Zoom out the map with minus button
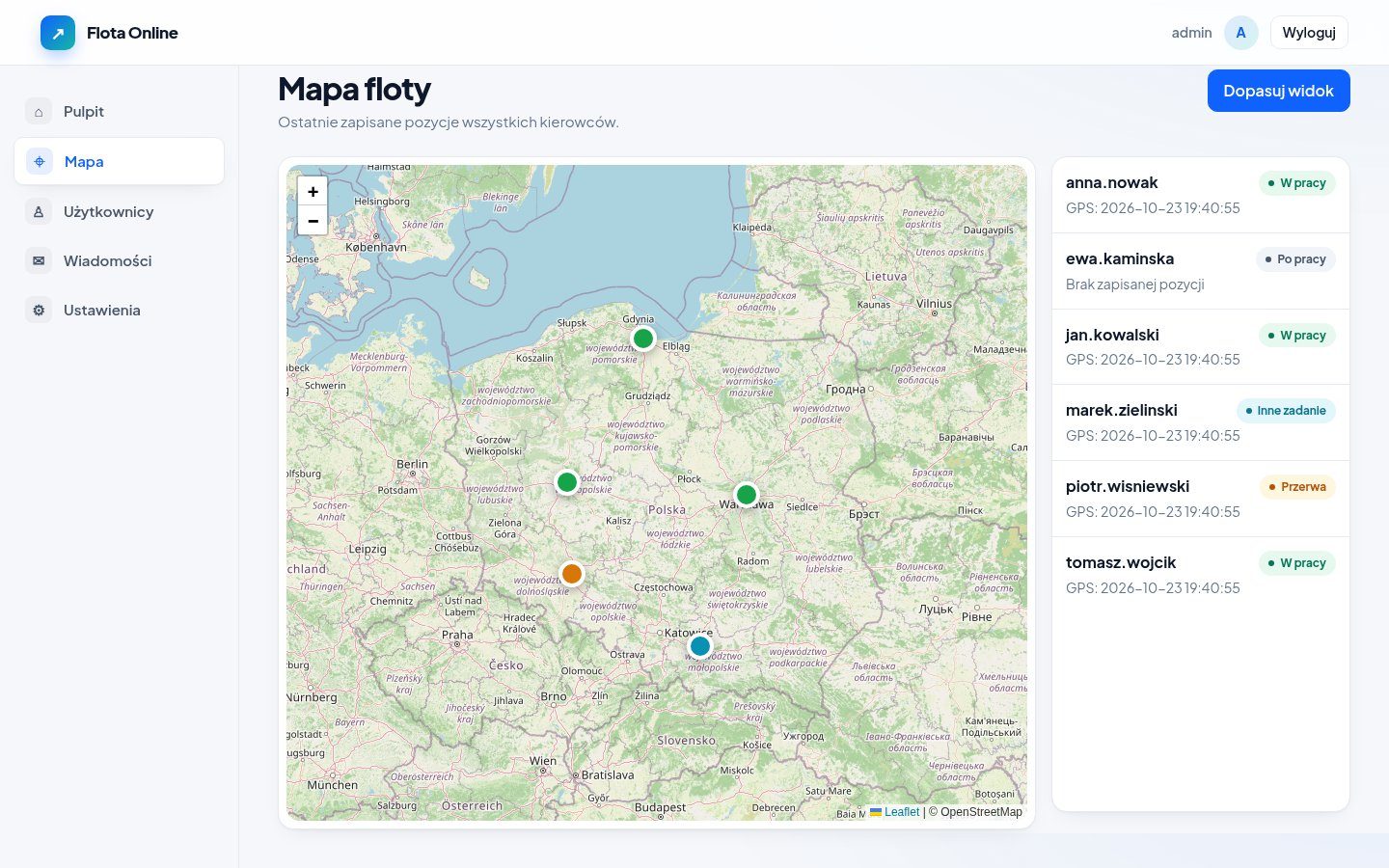Image resolution: width=1389 pixels, height=868 pixels. [313, 221]
